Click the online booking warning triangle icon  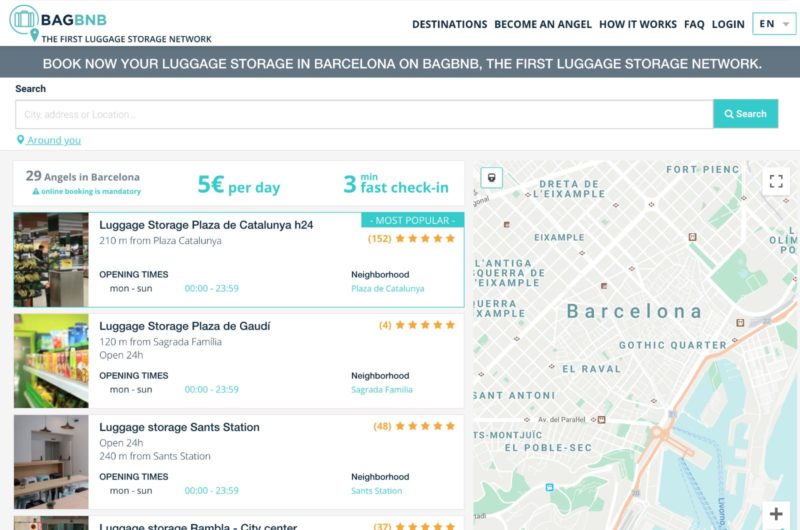point(36,192)
